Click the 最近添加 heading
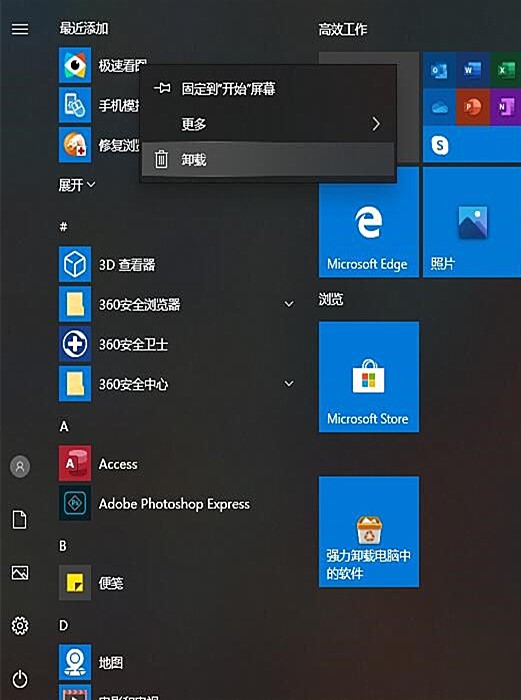521x700 pixels. point(83,29)
